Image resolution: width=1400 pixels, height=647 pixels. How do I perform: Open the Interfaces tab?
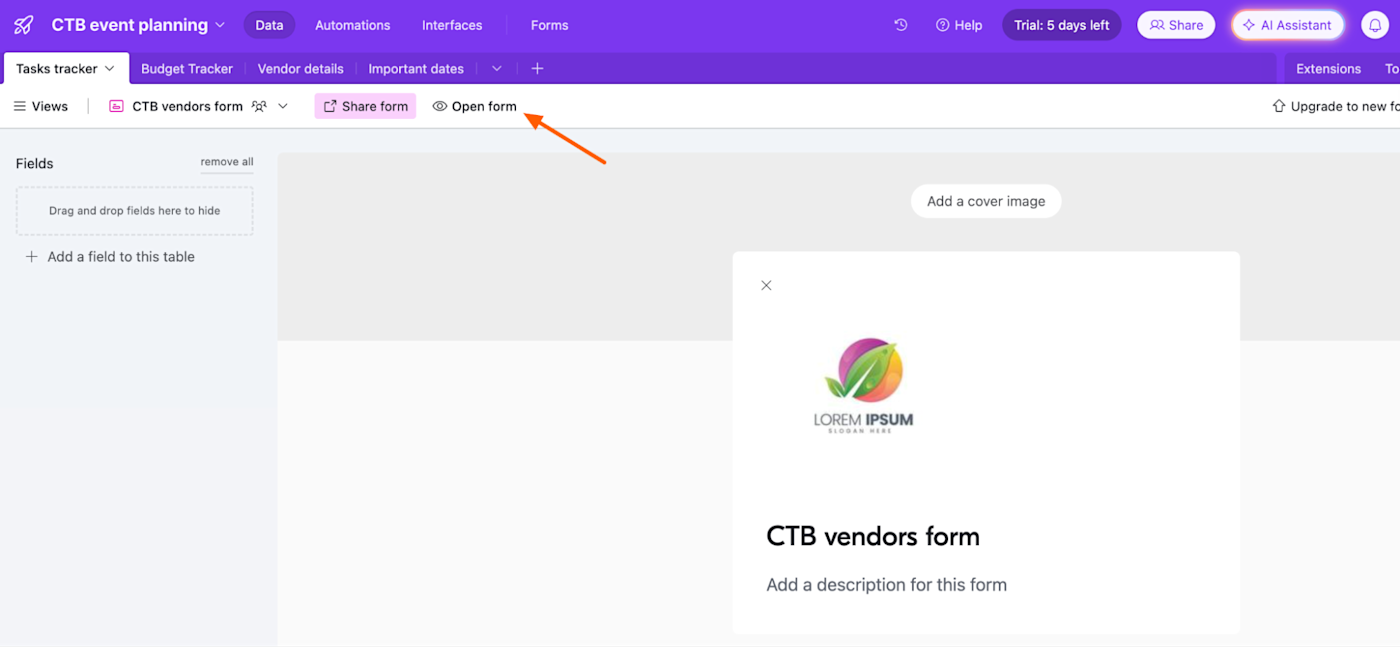coord(452,25)
